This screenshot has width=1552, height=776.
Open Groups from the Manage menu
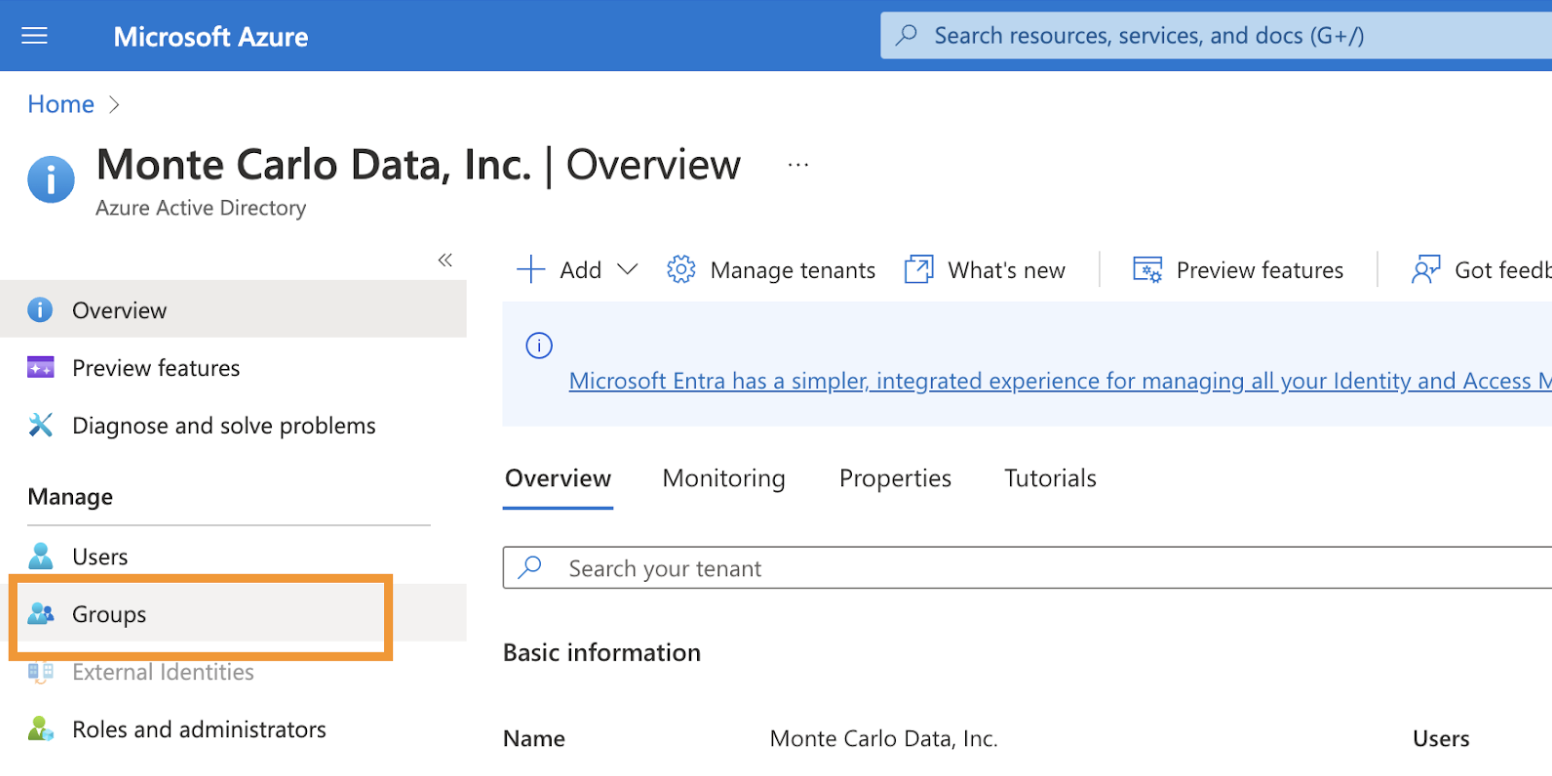pyautogui.click(x=109, y=614)
